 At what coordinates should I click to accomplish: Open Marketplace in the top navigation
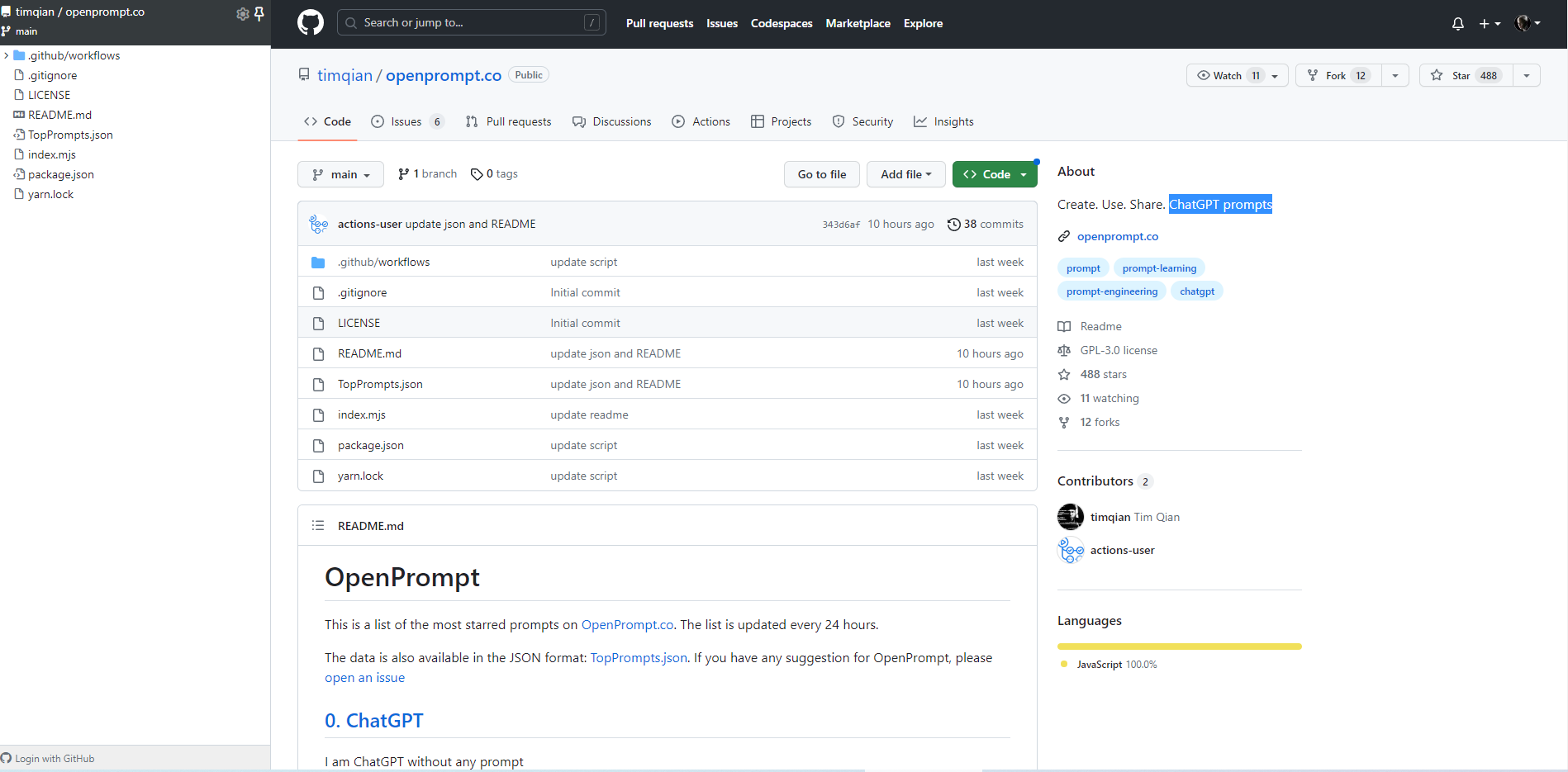[x=858, y=23]
